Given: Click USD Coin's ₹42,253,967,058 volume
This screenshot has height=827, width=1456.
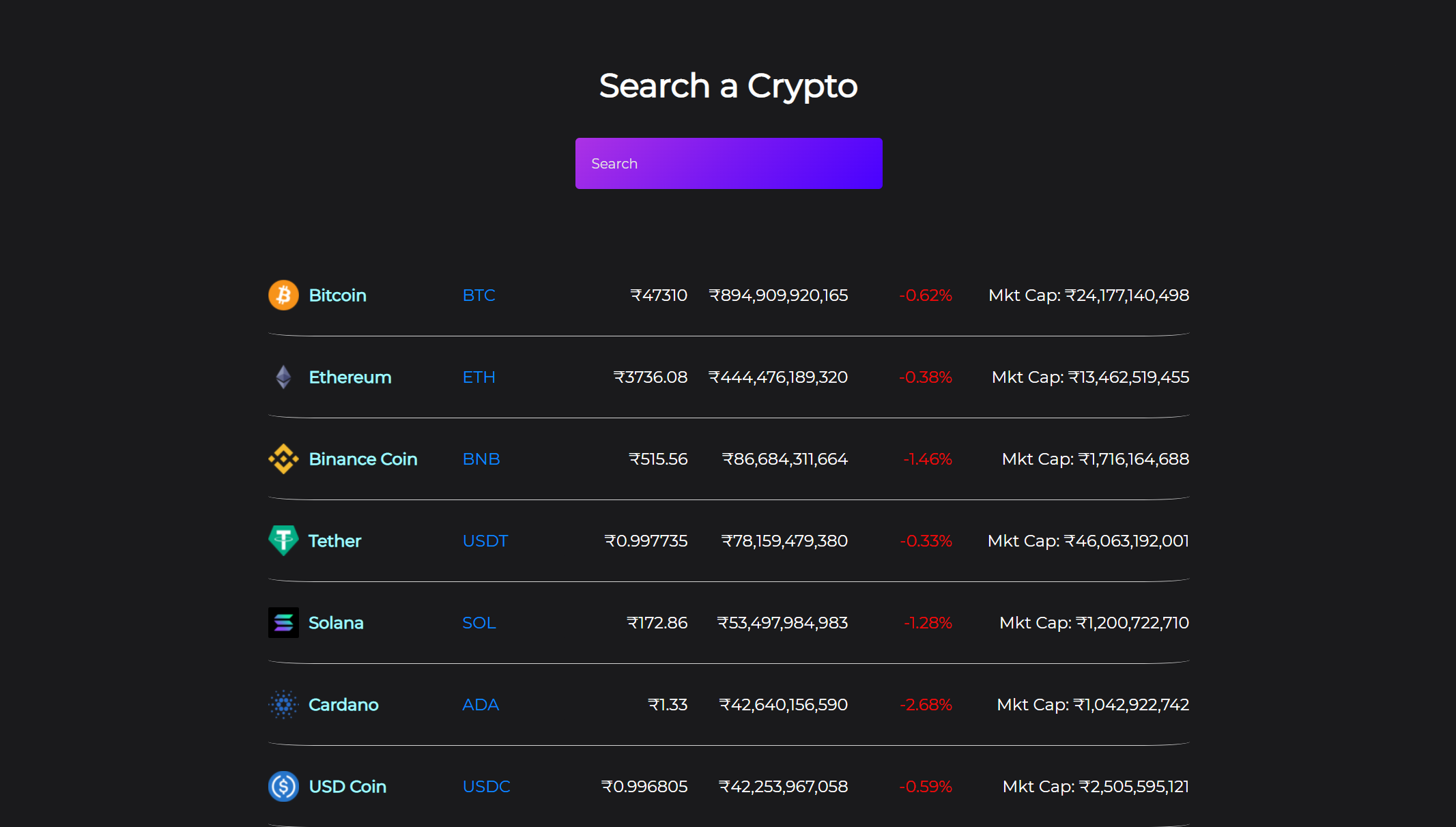Looking at the screenshot, I should click(783, 787).
